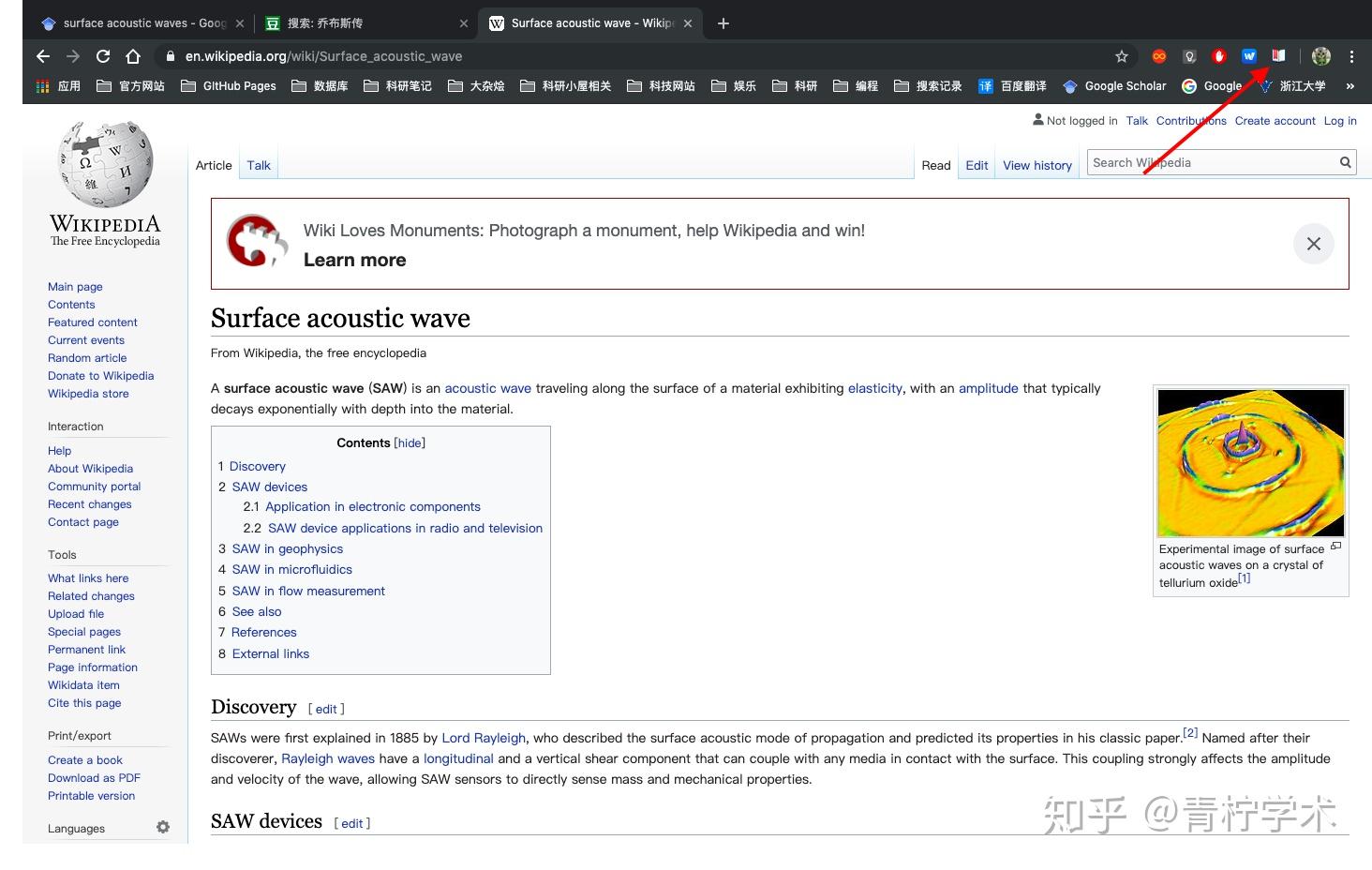Open the Lord Rayleigh article link
Viewport: 1372px width, 870px height.
tap(483, 738)
